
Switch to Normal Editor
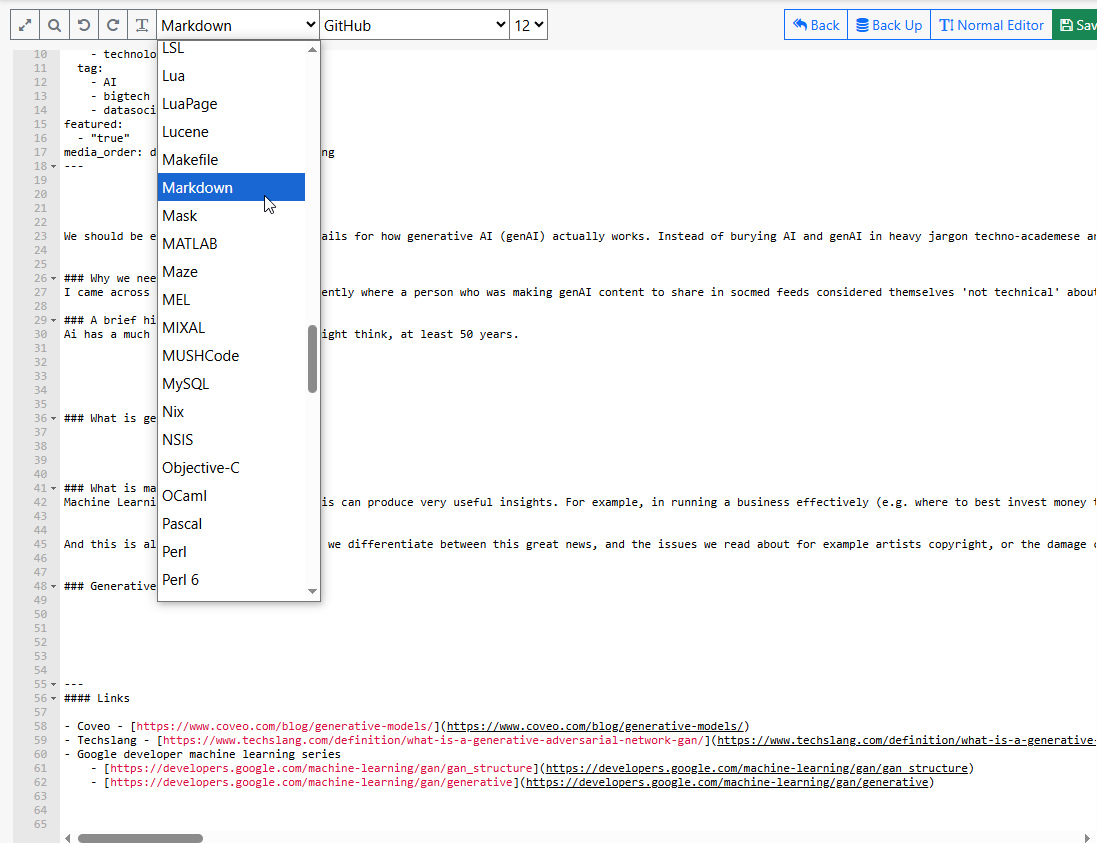click(x=991, y=25)
